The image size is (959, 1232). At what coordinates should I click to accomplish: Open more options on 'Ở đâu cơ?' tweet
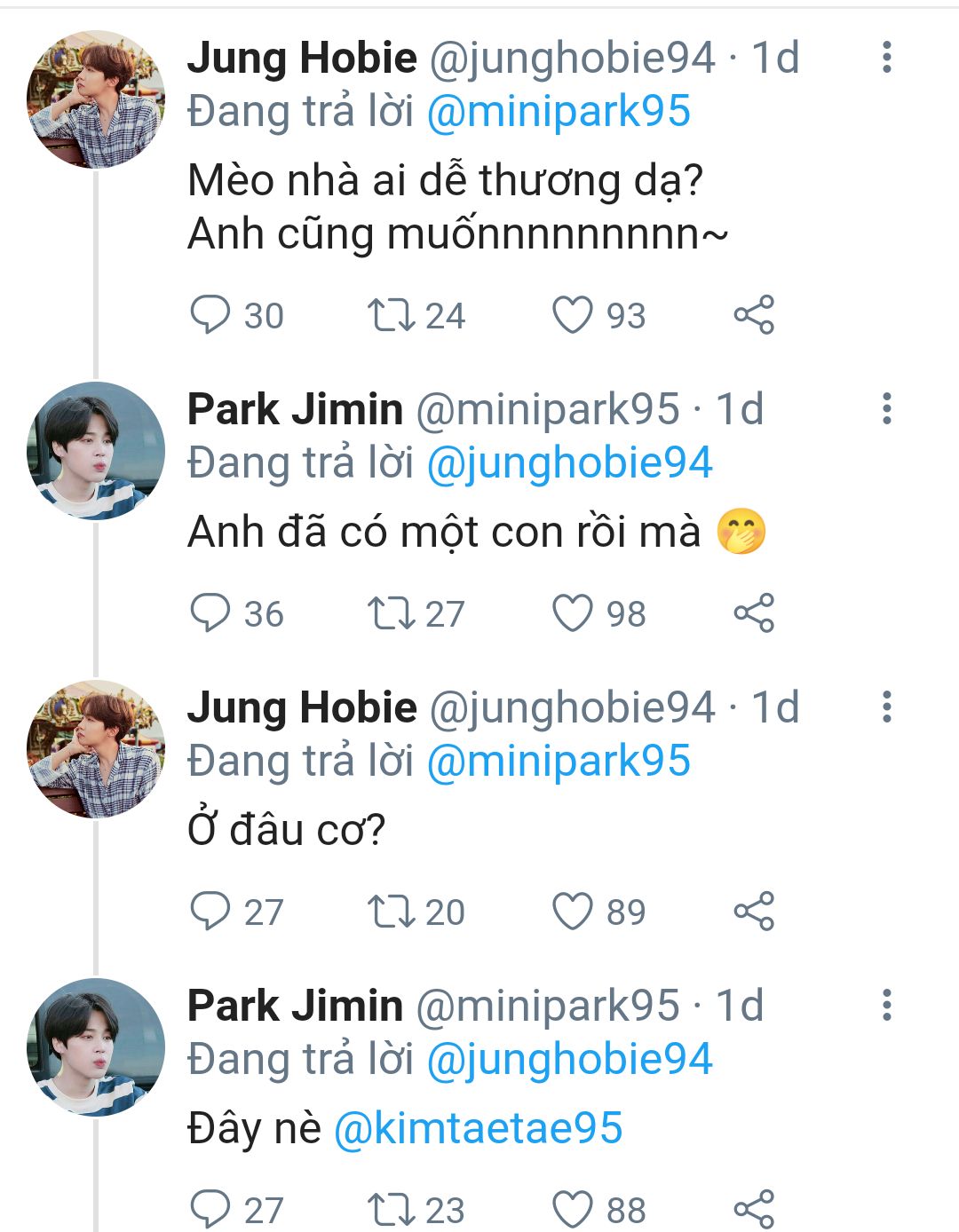tap(885, 707)
